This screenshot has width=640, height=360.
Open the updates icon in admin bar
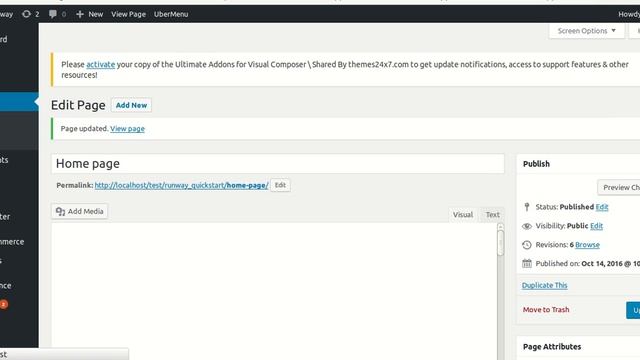coord(31,14)
